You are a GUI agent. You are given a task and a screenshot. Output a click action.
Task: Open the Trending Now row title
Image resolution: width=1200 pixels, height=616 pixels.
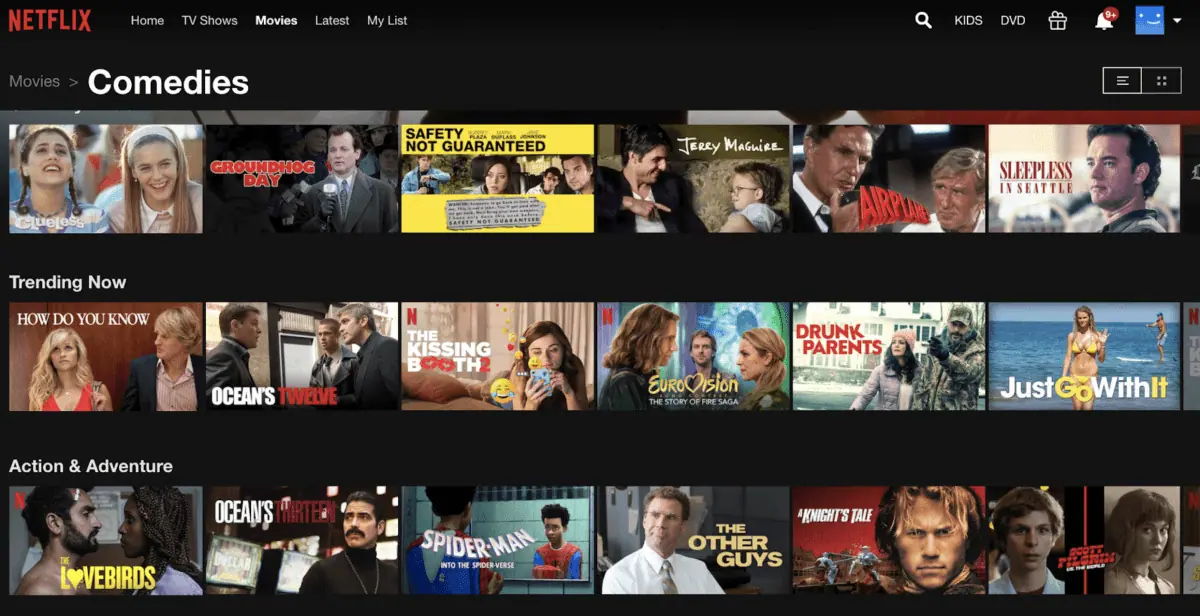[68, 282]
